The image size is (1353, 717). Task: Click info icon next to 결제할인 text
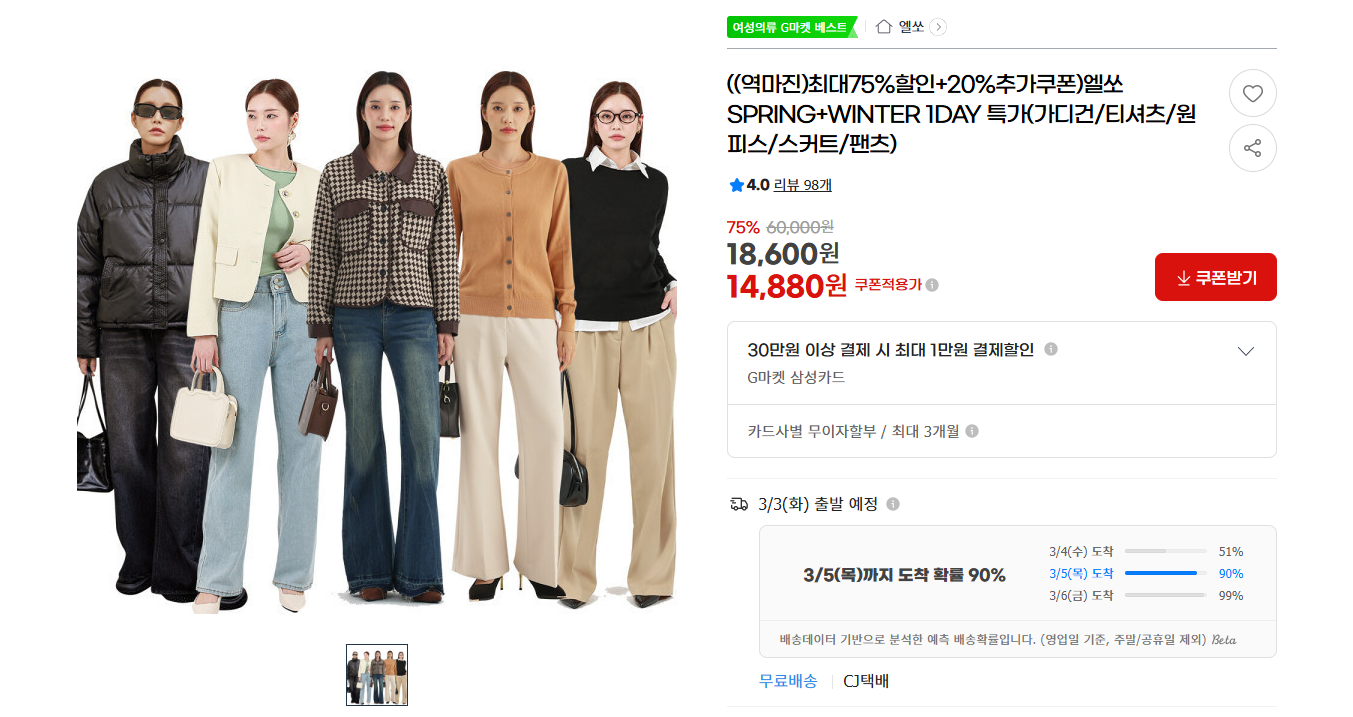coord(1051,349)
